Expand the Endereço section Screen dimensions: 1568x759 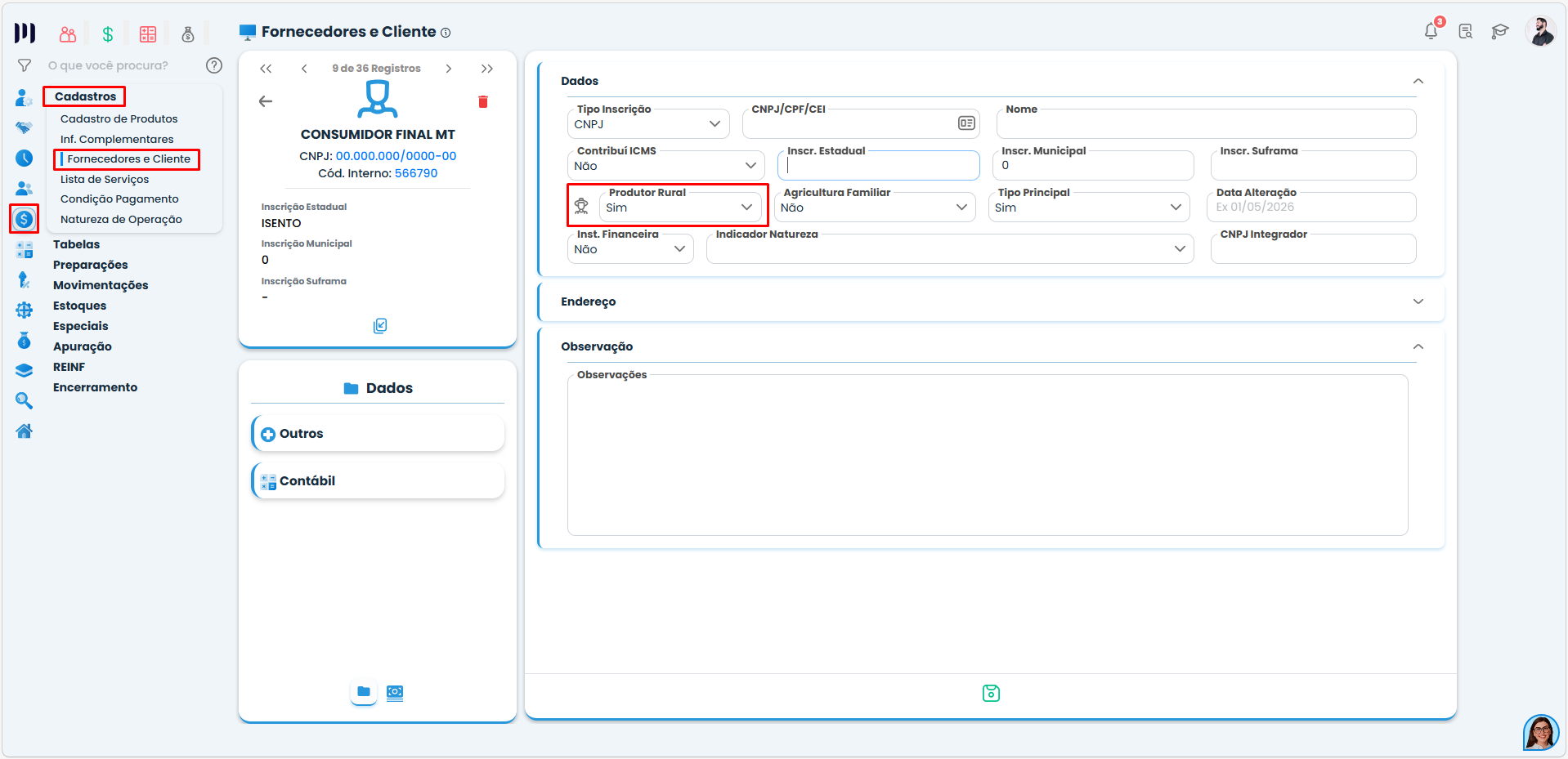coord(1418,301)
